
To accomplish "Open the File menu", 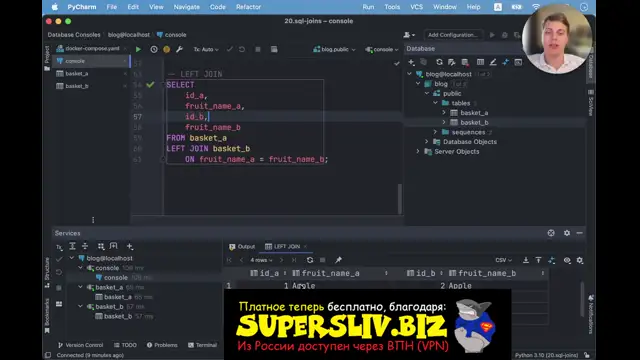I will (x=111, y=7).
